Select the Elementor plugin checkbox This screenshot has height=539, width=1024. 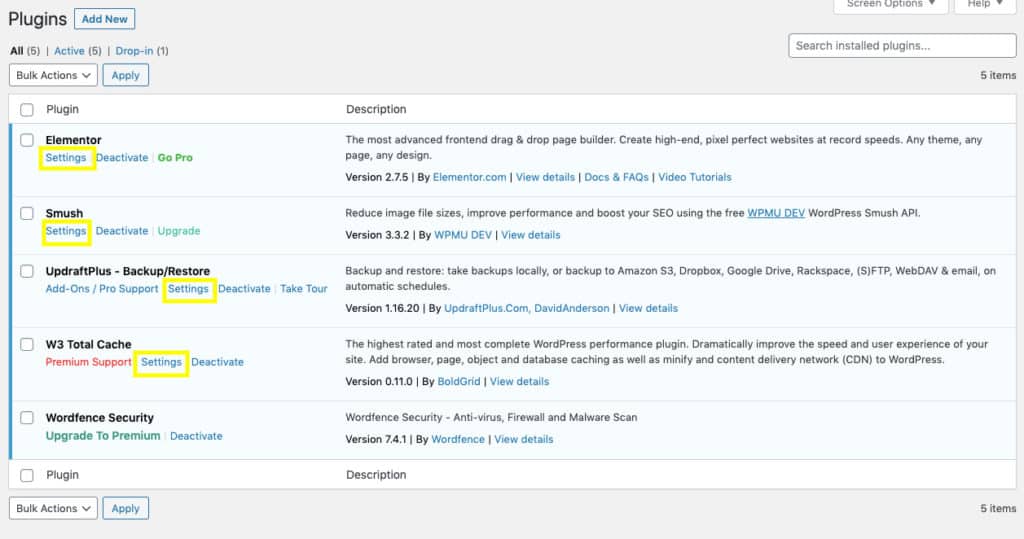click(27, 140)
